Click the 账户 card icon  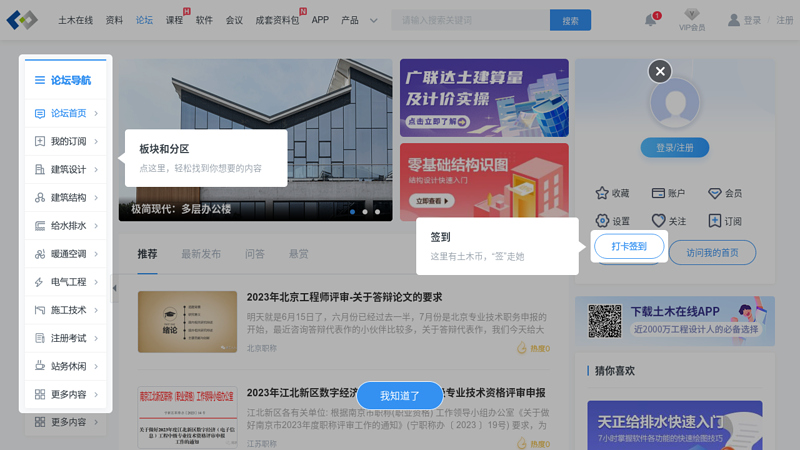[x=658, y=193]
